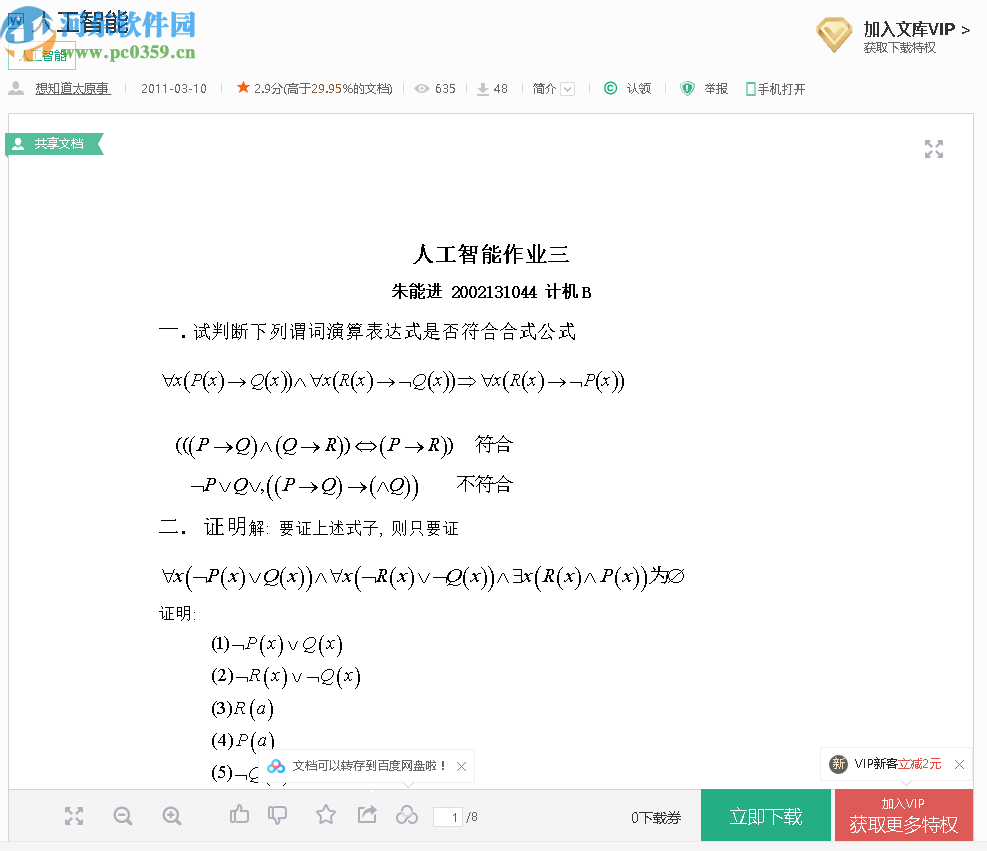Open 加入VIP for more privileges
Image resolution: width=987 pixels, height=851 pixels.
point(903,815)
